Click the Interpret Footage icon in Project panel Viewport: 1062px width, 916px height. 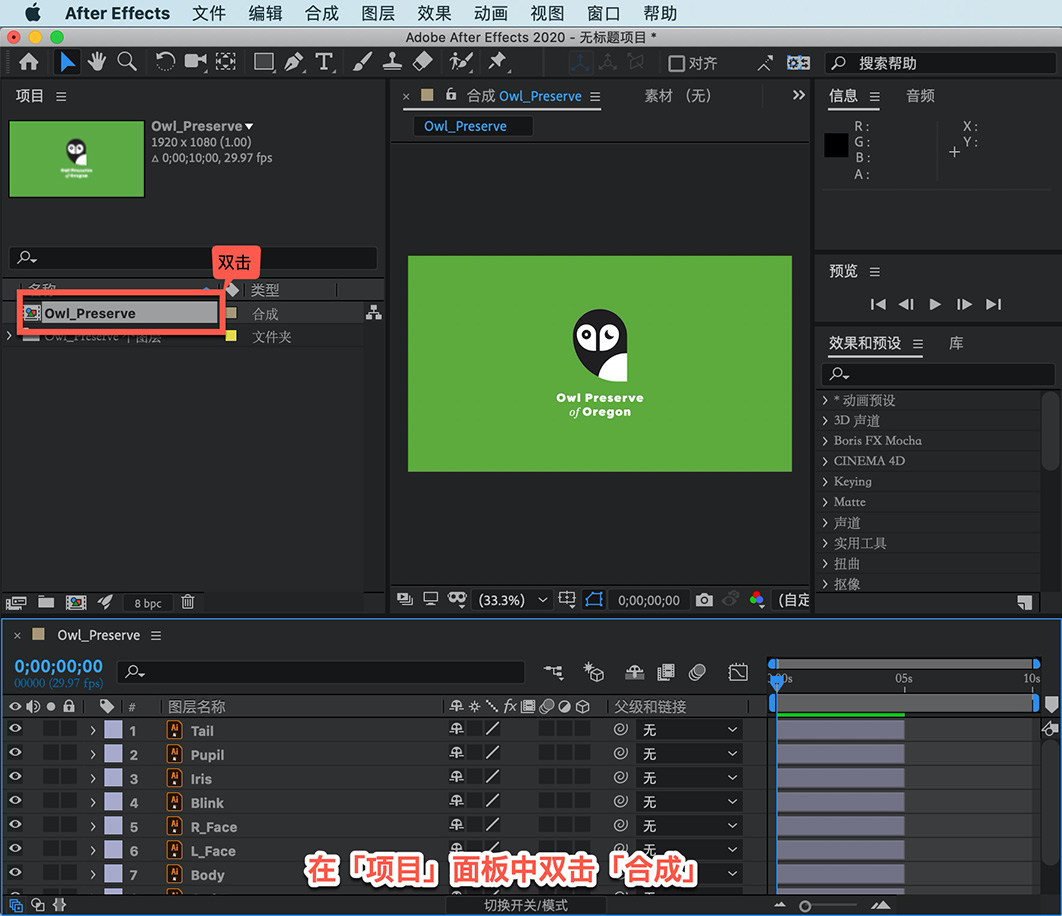coord(16,602)
